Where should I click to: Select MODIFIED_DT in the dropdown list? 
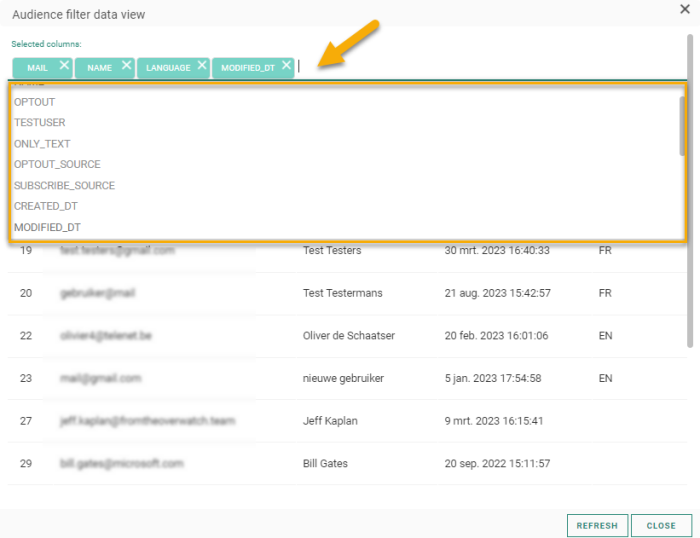[47, 227]
